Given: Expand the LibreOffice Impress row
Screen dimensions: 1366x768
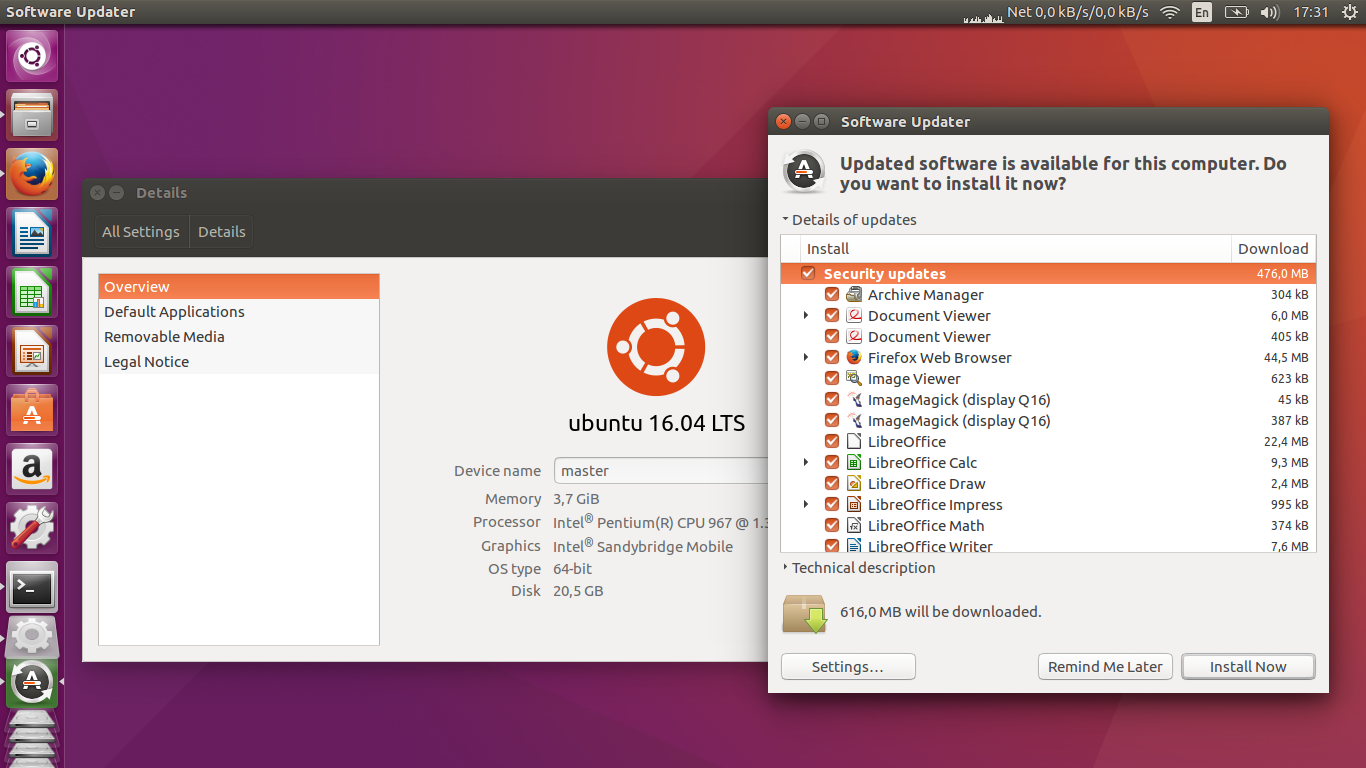Looking at the screenshot, I should (x=806, y=504).
